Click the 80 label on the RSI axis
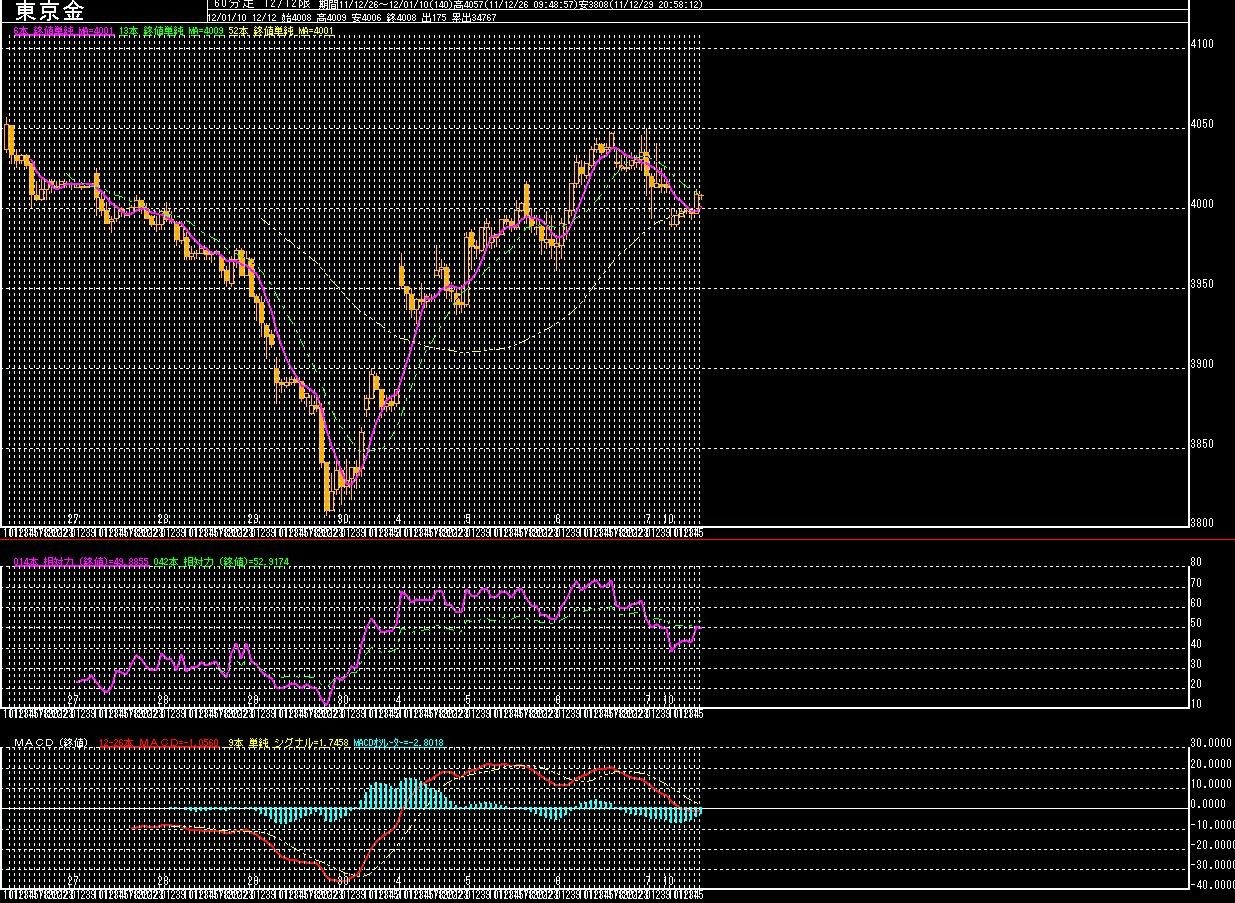Image resolution: width=1235 pixels, height=903 pixels. (1197, 563)
